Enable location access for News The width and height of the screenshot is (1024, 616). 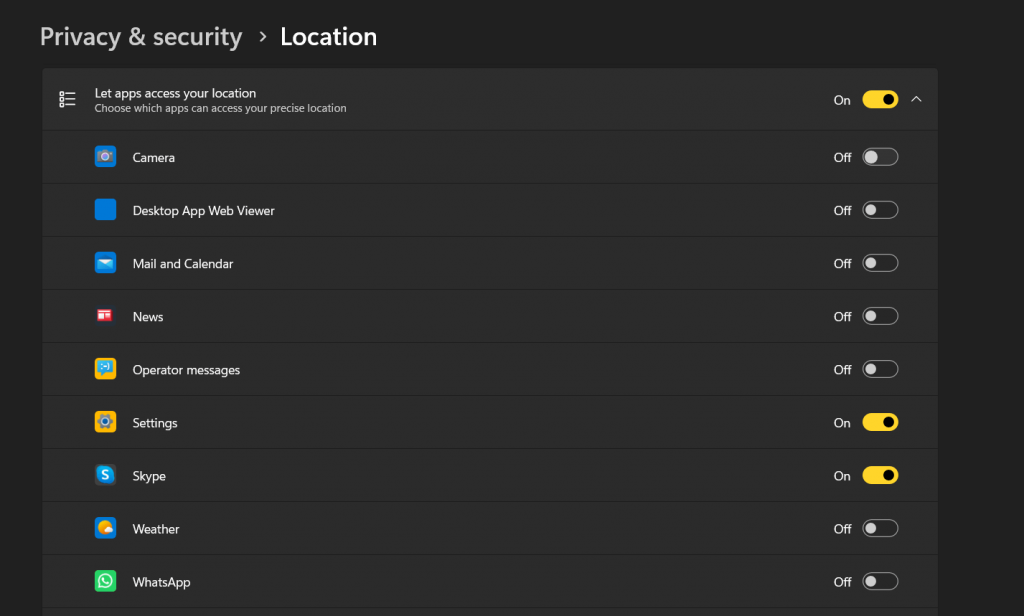[879, 315]
